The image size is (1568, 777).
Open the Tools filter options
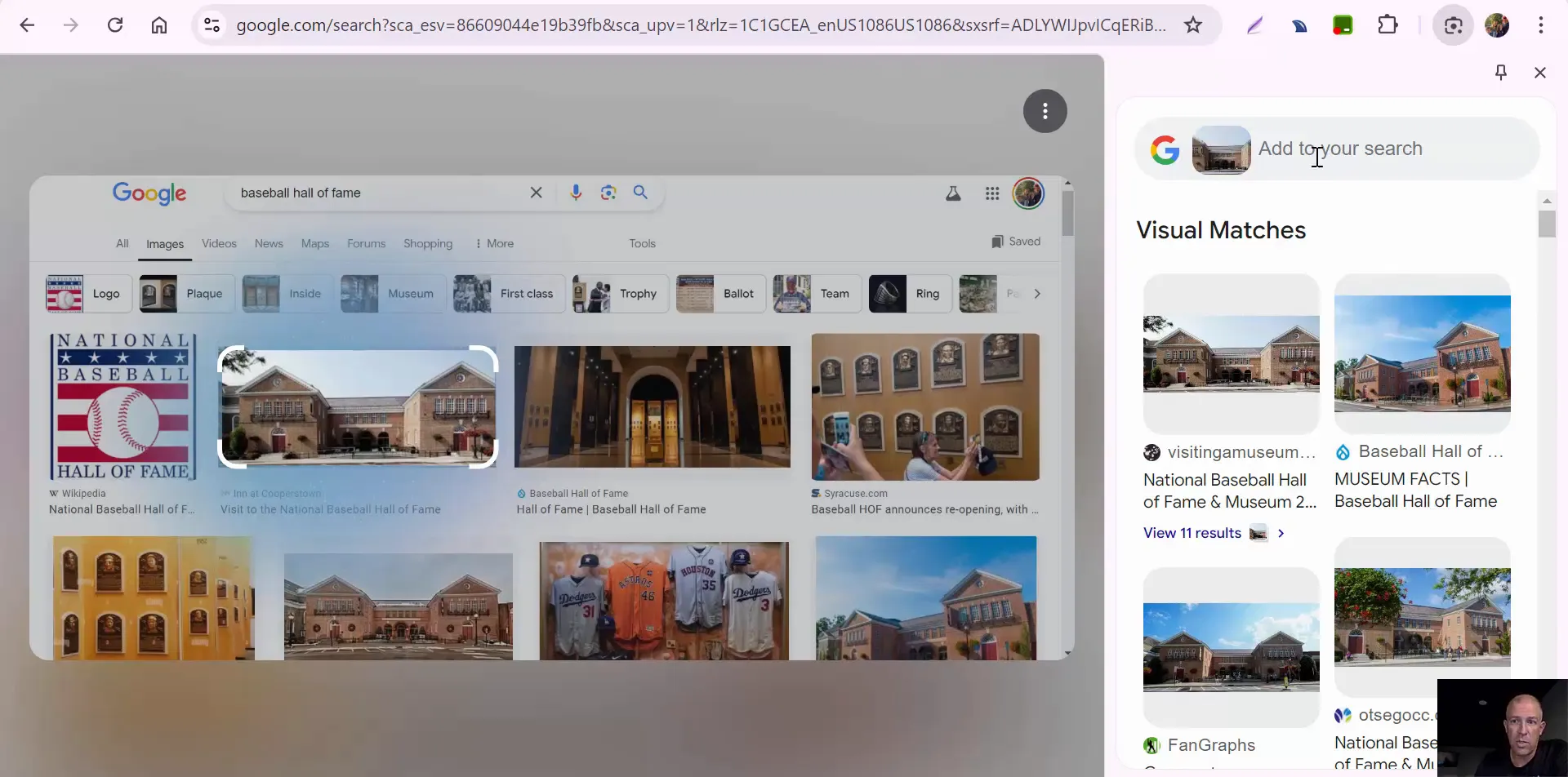pyautogui.click(x=642, y=243)
